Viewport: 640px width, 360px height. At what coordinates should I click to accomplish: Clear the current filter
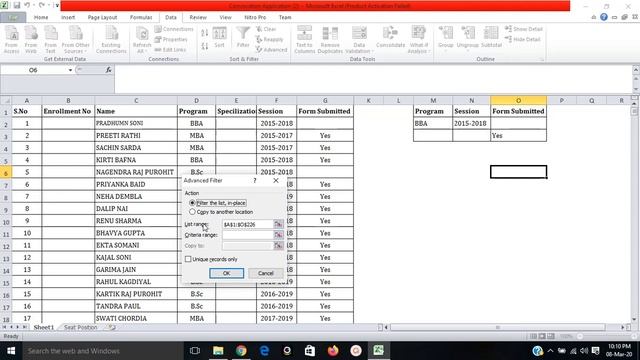(x=266, y=29)
